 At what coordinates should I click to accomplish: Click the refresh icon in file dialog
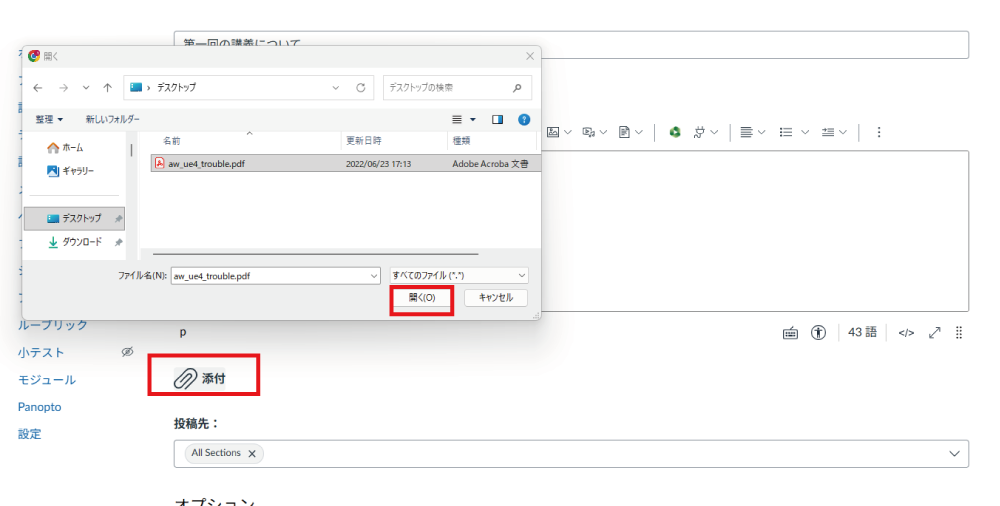(x=361, y=88)
